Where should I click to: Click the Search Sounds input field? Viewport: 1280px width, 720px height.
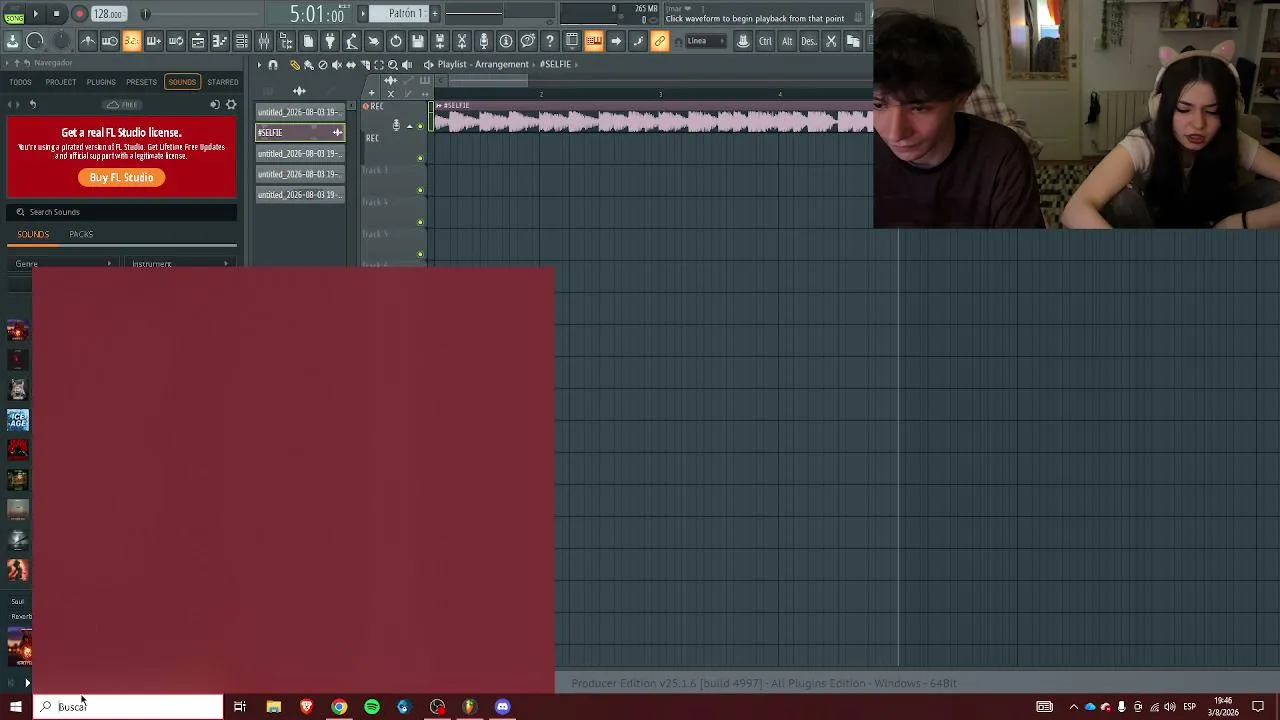[x=122, y=212]
